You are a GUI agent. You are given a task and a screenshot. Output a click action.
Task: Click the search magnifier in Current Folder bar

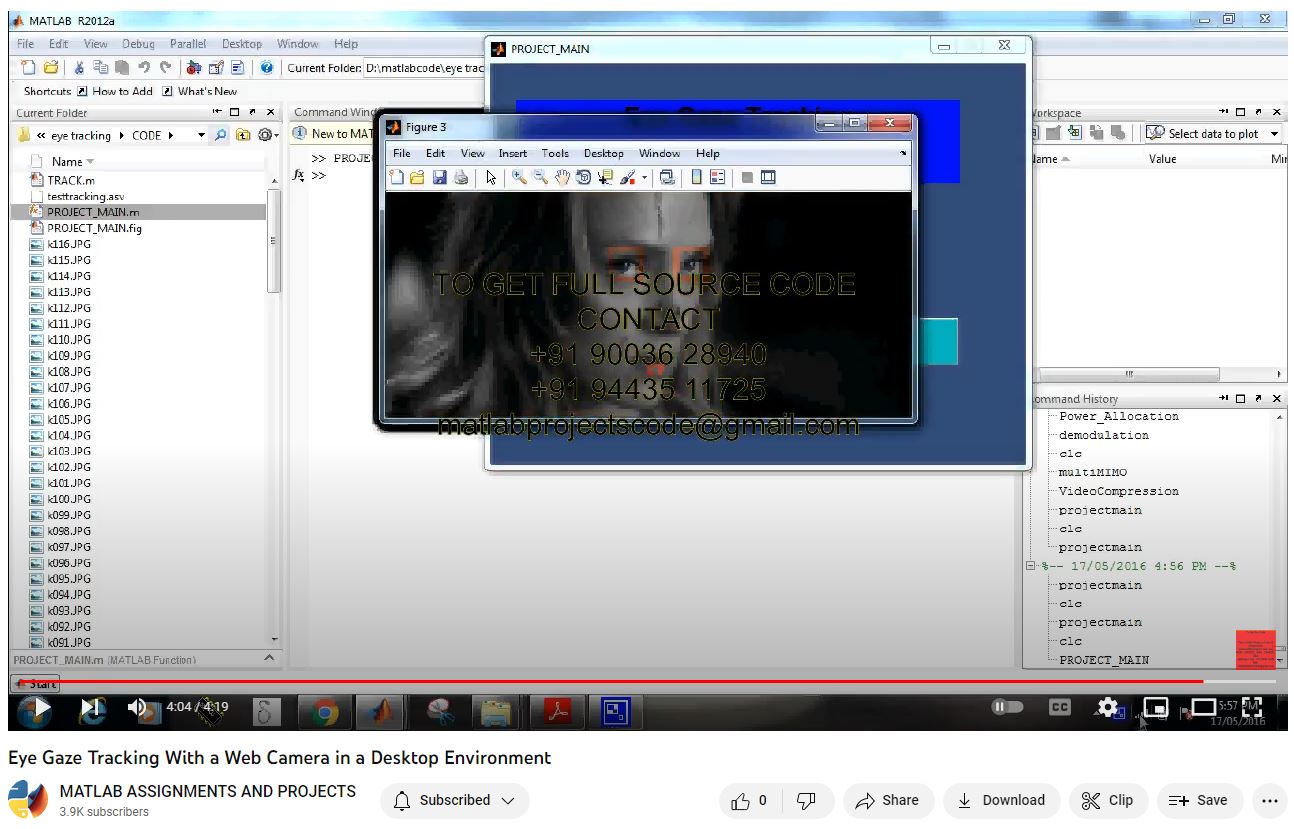[221, 135]
